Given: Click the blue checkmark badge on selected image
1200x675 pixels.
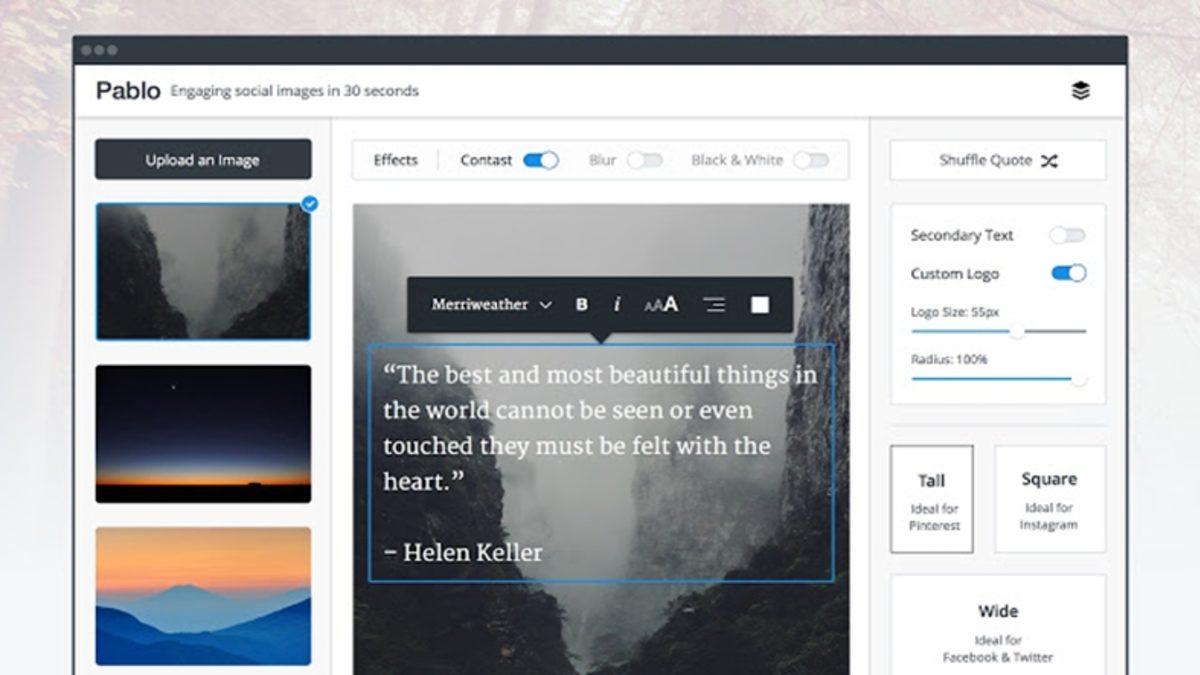Looking at the screenshot, I should 310,204.
